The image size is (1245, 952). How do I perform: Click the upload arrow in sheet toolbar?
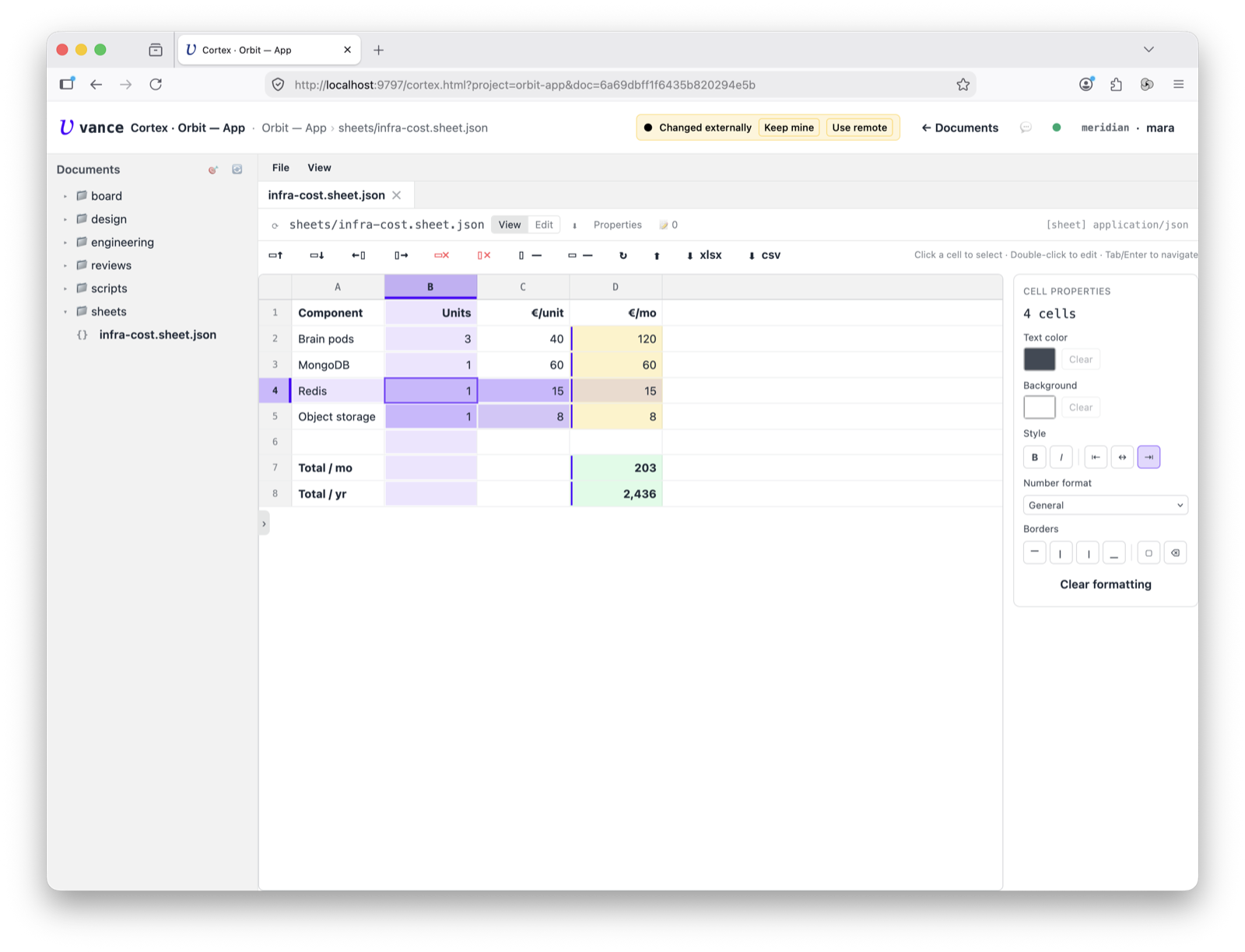point(657,255)
